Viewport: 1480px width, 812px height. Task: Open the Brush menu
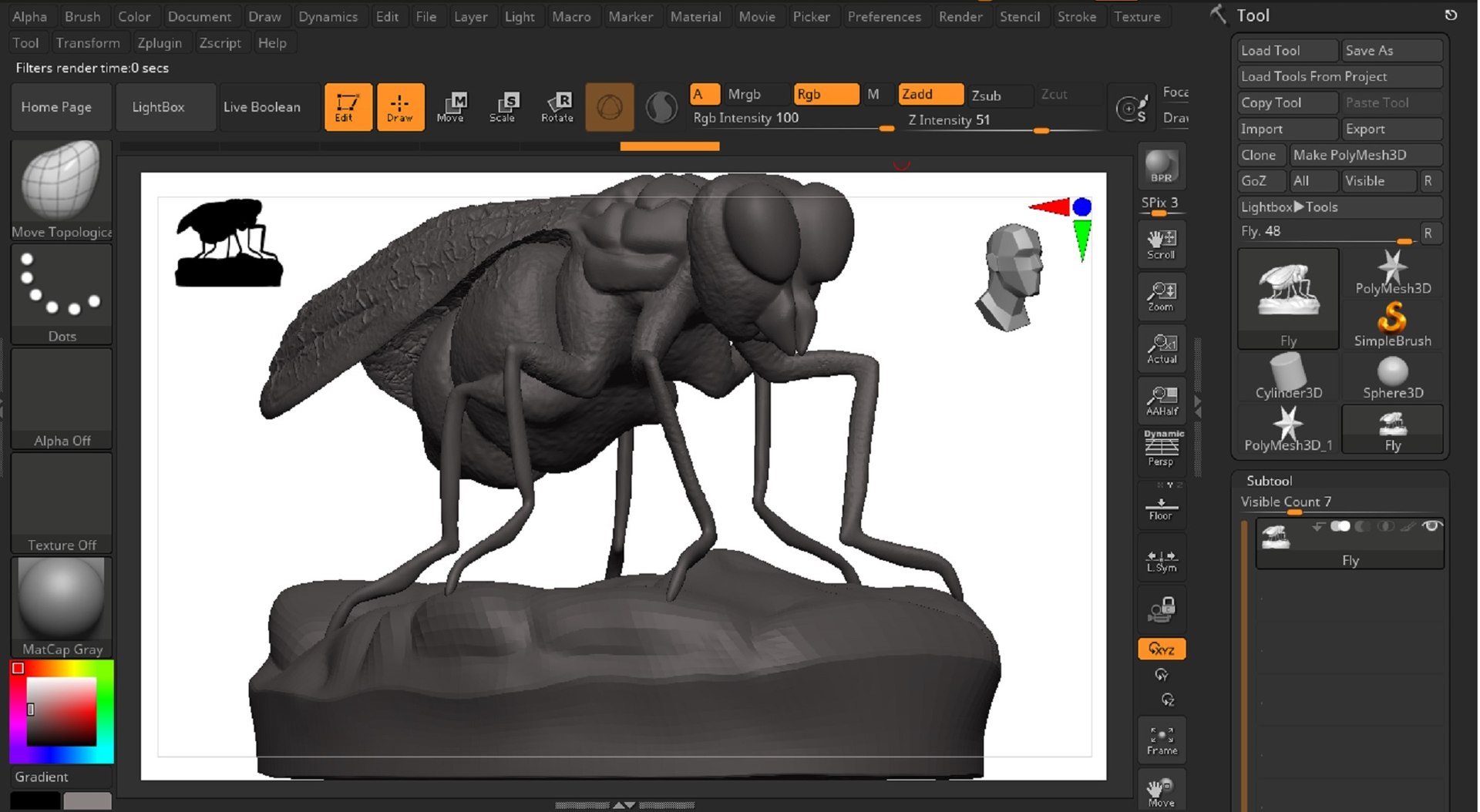82,16
